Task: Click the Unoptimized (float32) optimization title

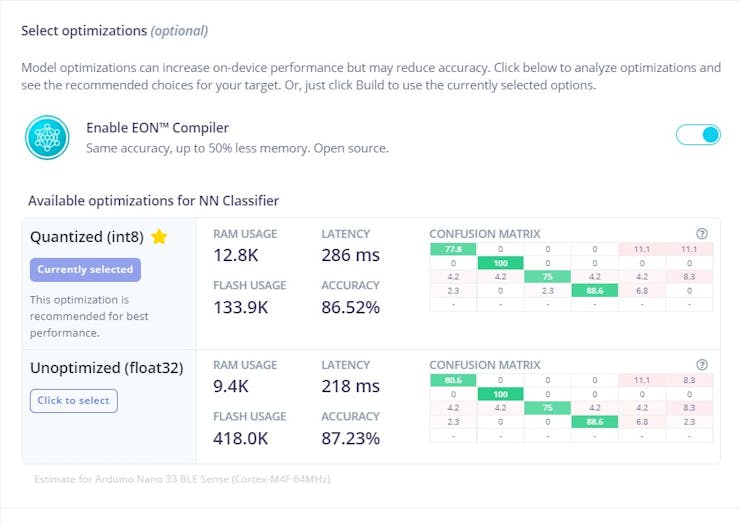Action: 106,367
